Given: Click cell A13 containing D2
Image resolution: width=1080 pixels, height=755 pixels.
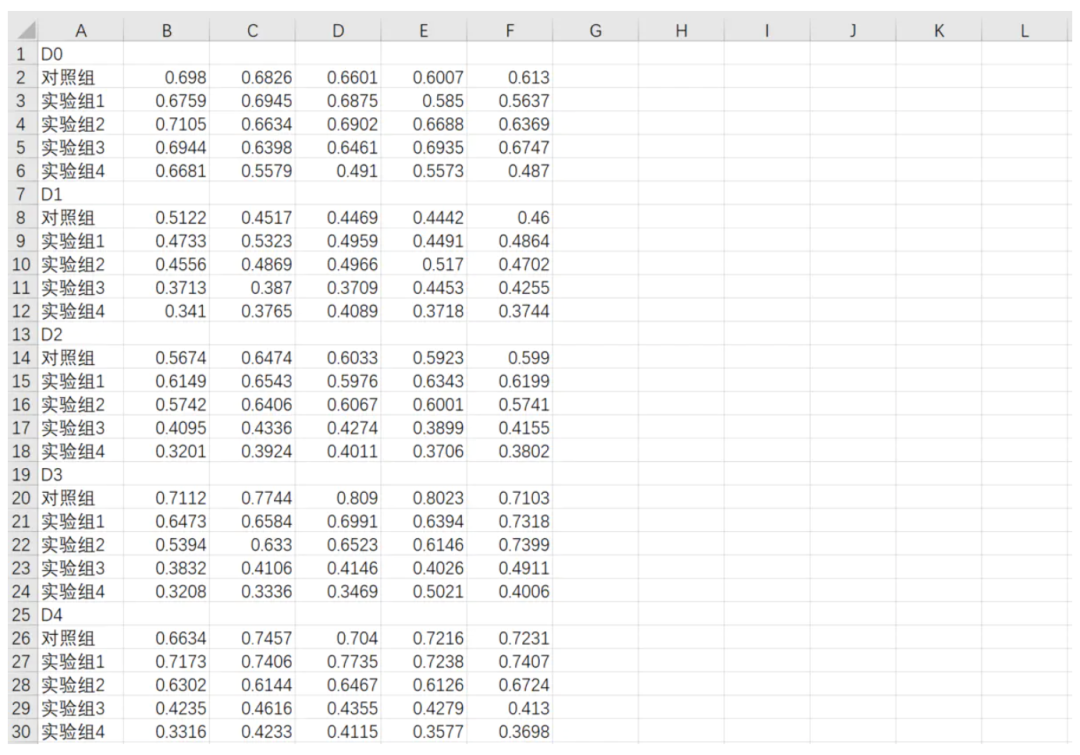Looking at the screenshot, I should click(x=81, y=334).
